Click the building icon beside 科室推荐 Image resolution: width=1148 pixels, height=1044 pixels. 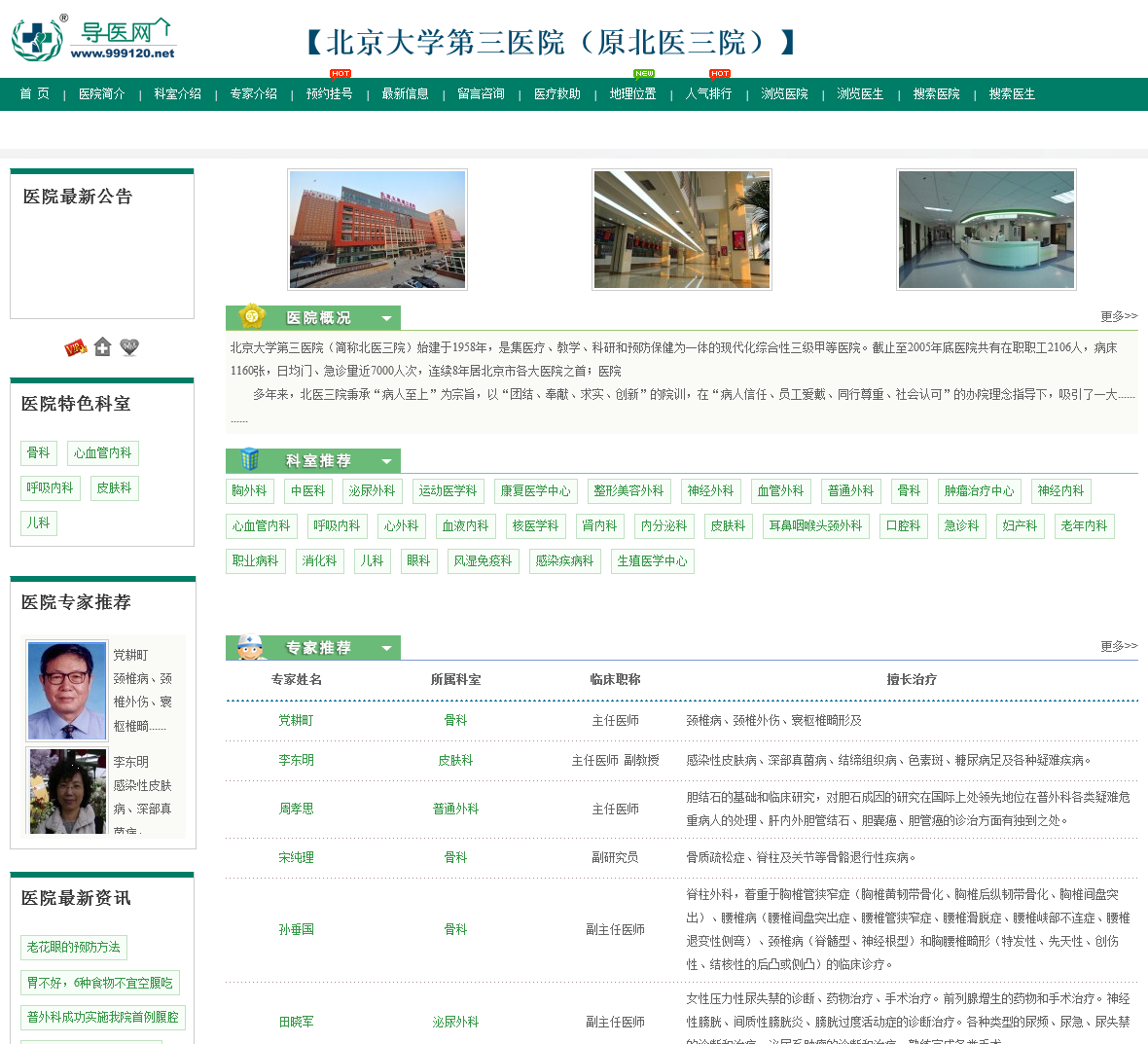click(250, 459)
